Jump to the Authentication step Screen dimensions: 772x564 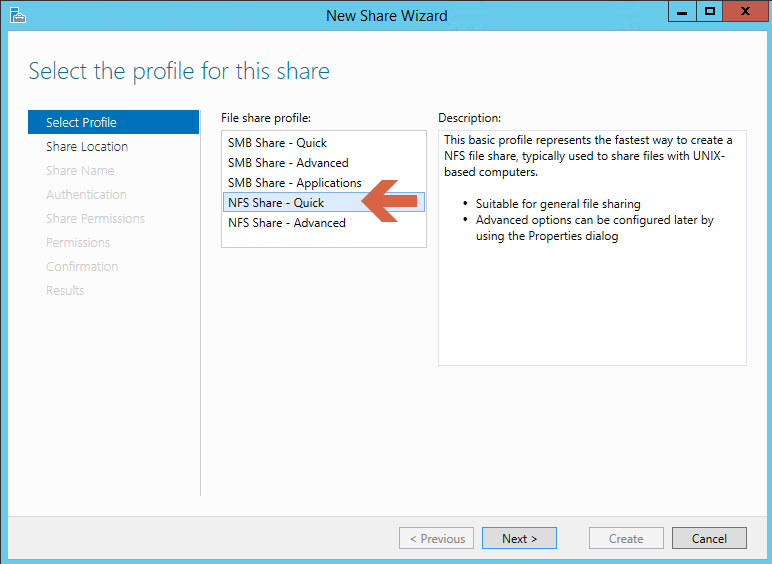coord(86,195)
